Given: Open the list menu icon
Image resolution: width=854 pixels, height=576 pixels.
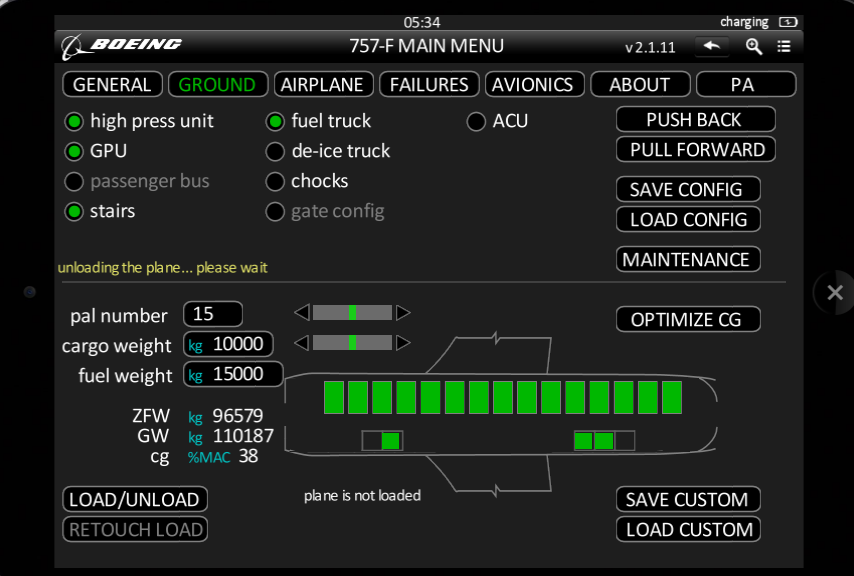Looking at the screenshot, I should (784, 46).
